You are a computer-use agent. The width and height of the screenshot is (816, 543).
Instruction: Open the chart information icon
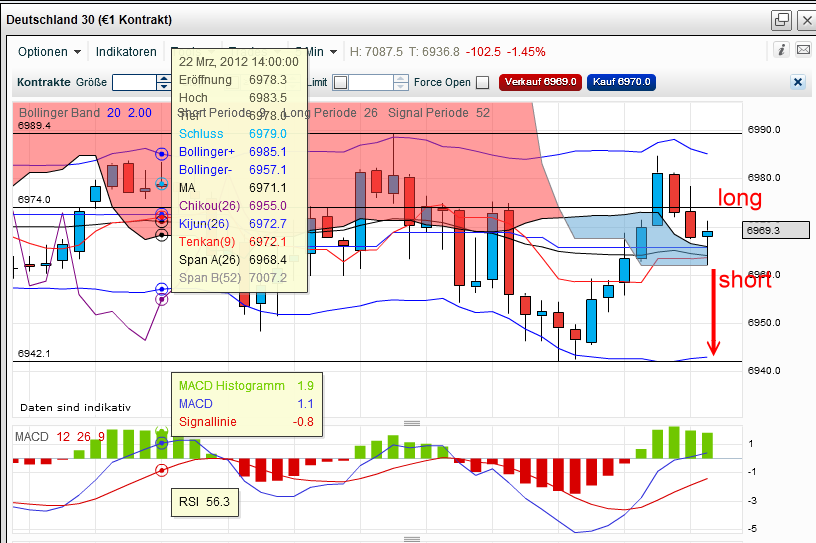[x=781, y=50]
